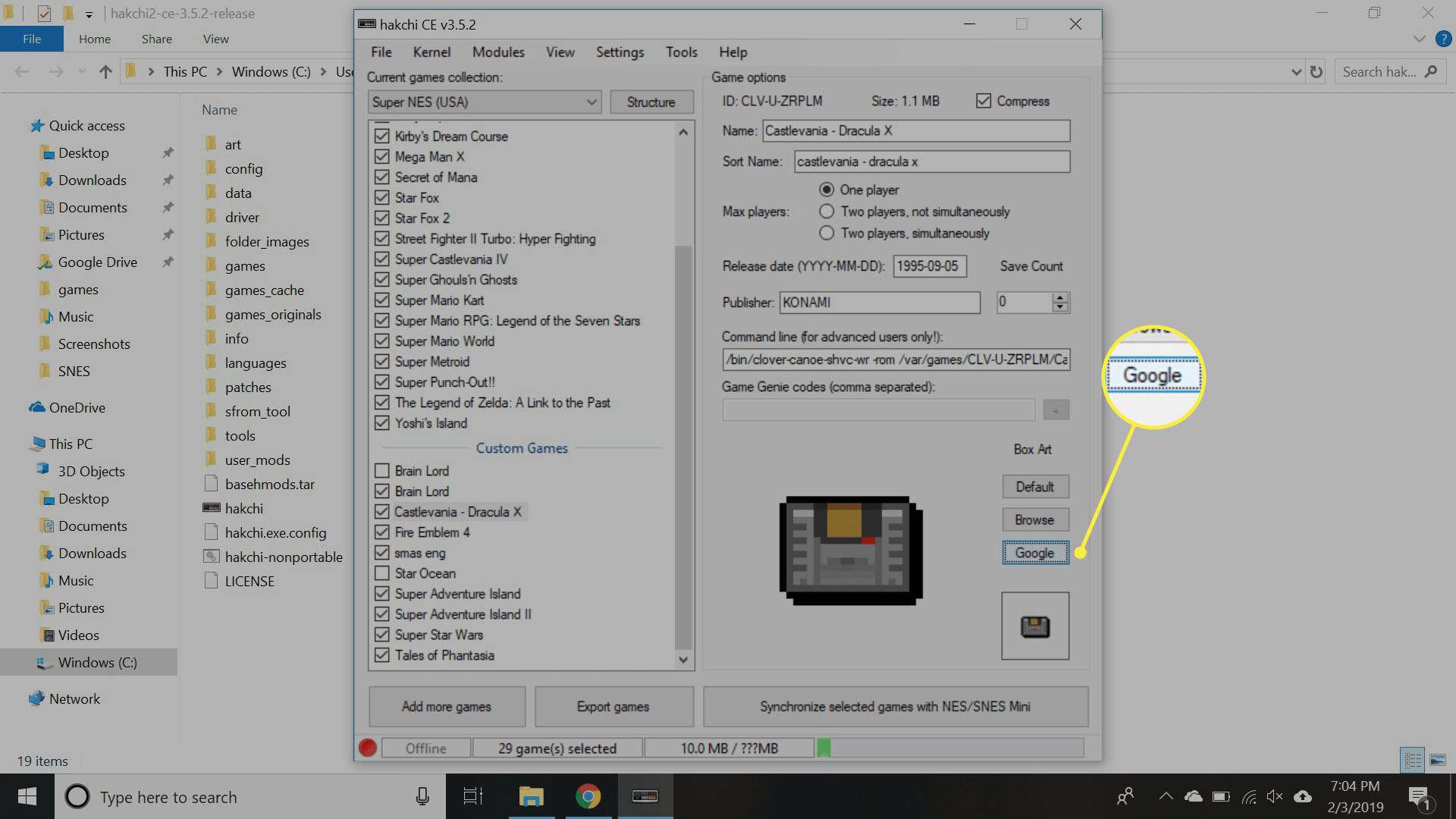
Task: Open the File menu in hakchi CE
Action: click(381, 52)
